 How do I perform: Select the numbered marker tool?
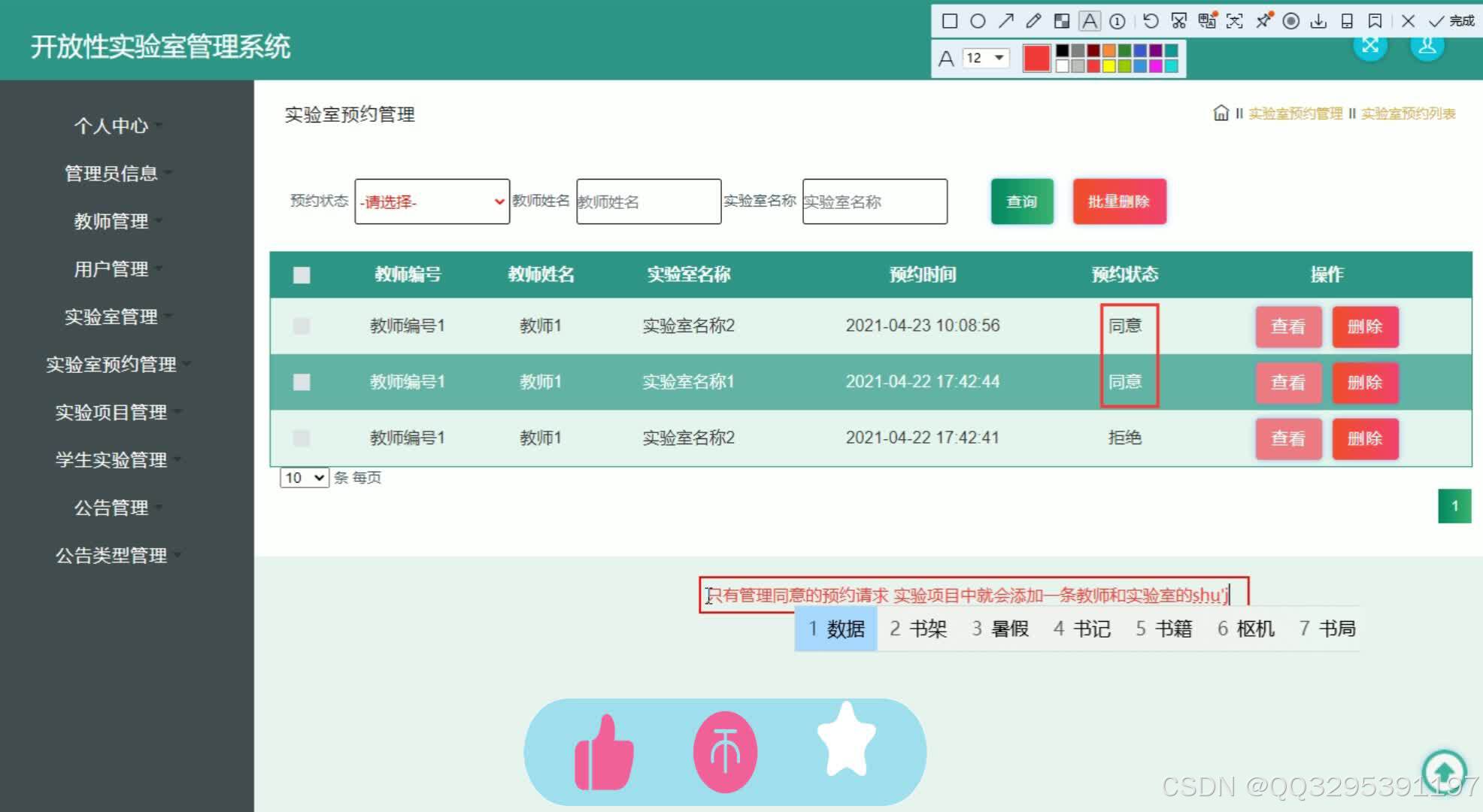[1118, 21]
